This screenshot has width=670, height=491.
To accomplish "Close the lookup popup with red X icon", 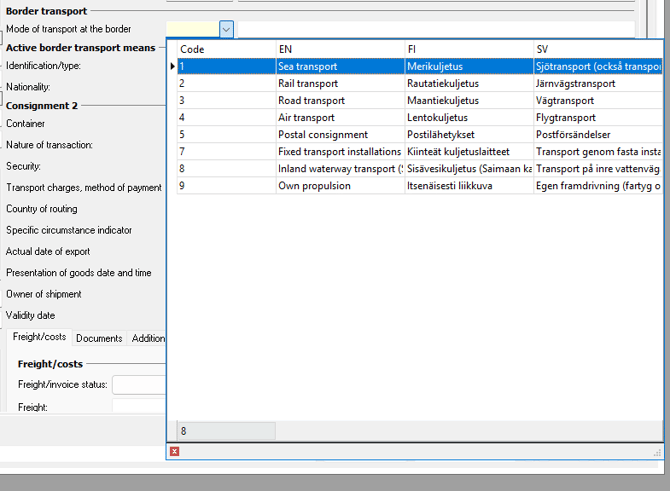I will [x=174, y=452].
